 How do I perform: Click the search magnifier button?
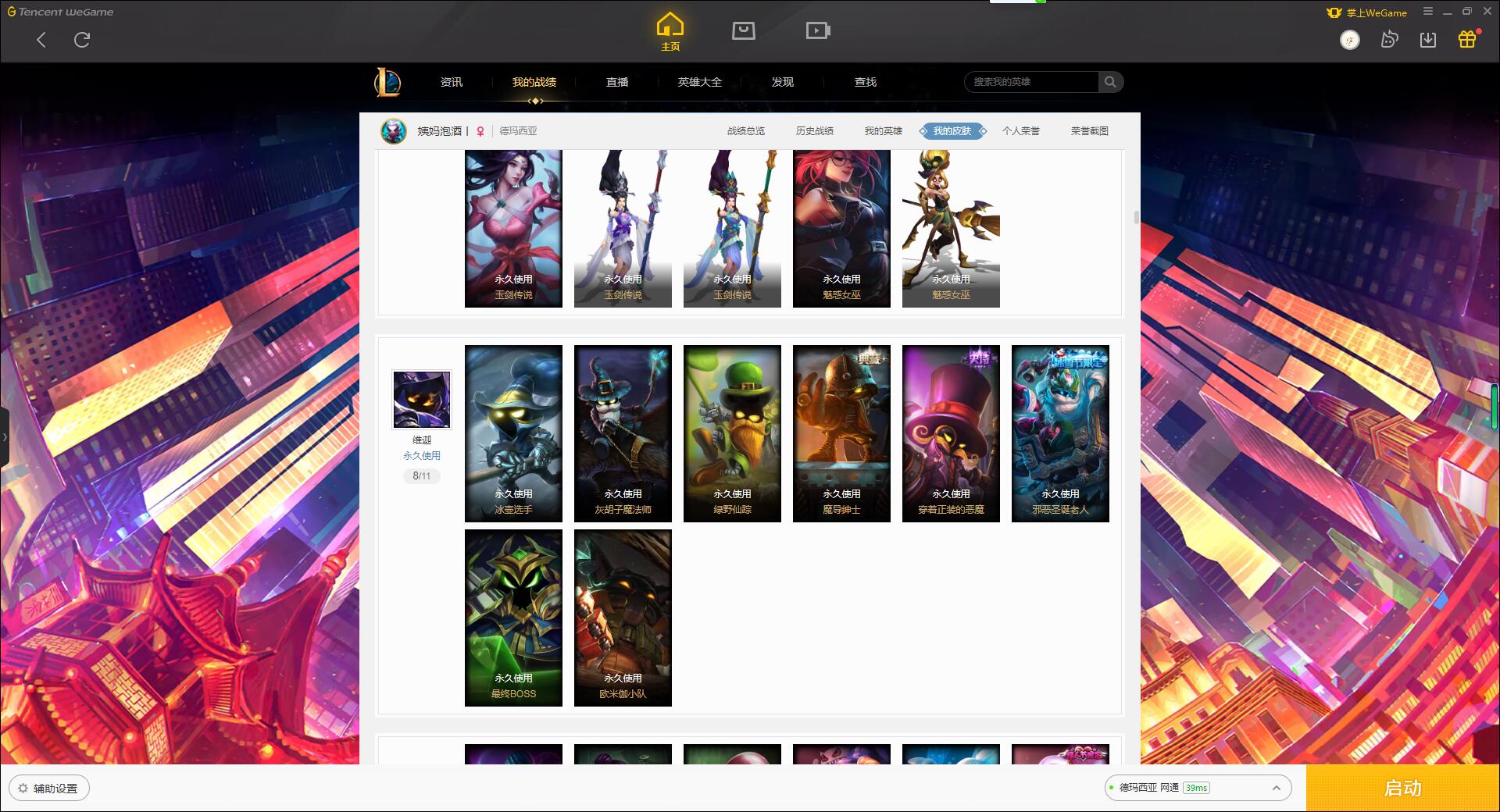pyautogui.click(x=1110, y=82)
